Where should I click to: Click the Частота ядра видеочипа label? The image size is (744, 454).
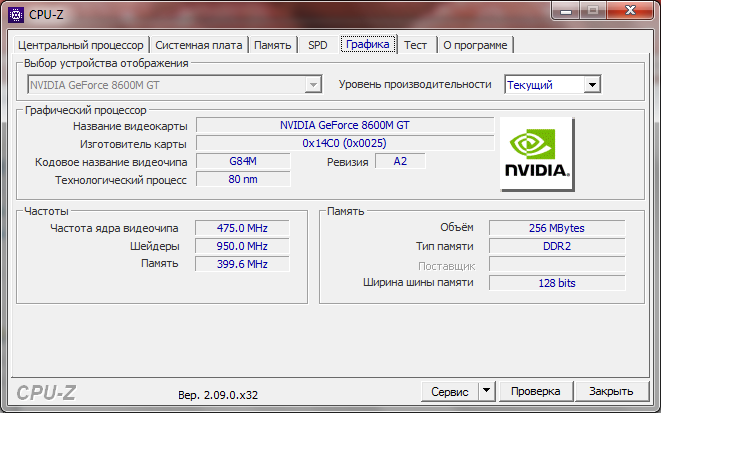click(x=114, y=228)
